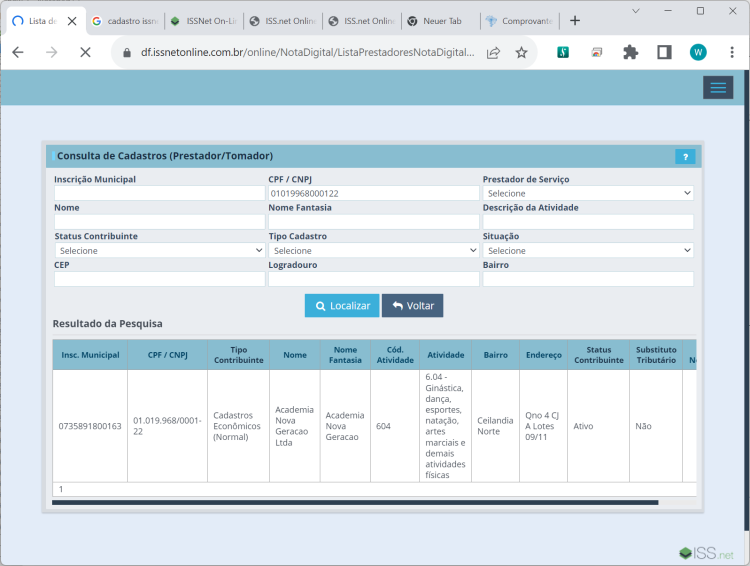Open a new browser tab
Image resolution: width=750 pixels, height=566 pixels.
coord(575,21)
